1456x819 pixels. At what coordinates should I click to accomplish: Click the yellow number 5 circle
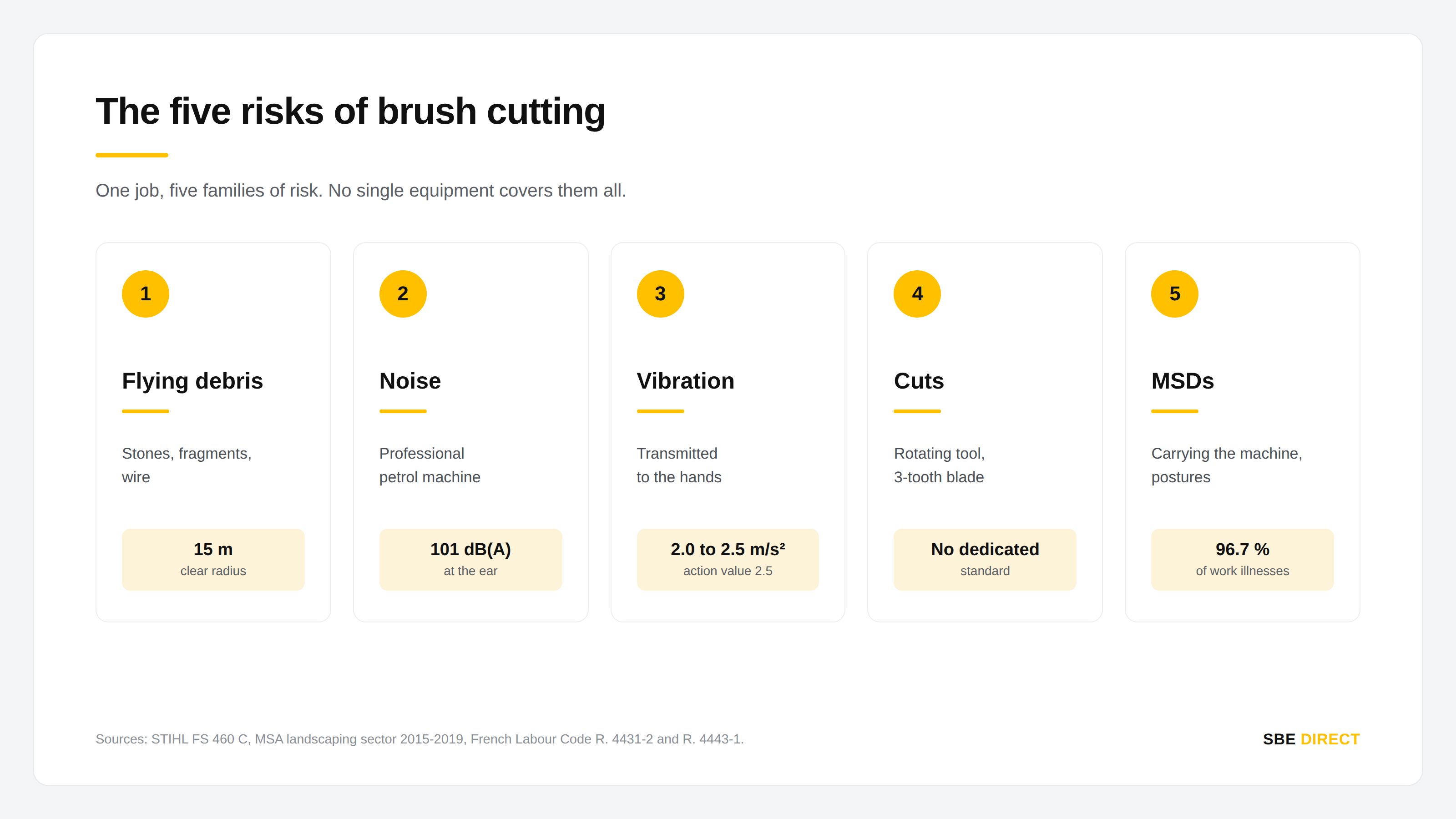pyautogui.click(x=1174, y=293)
